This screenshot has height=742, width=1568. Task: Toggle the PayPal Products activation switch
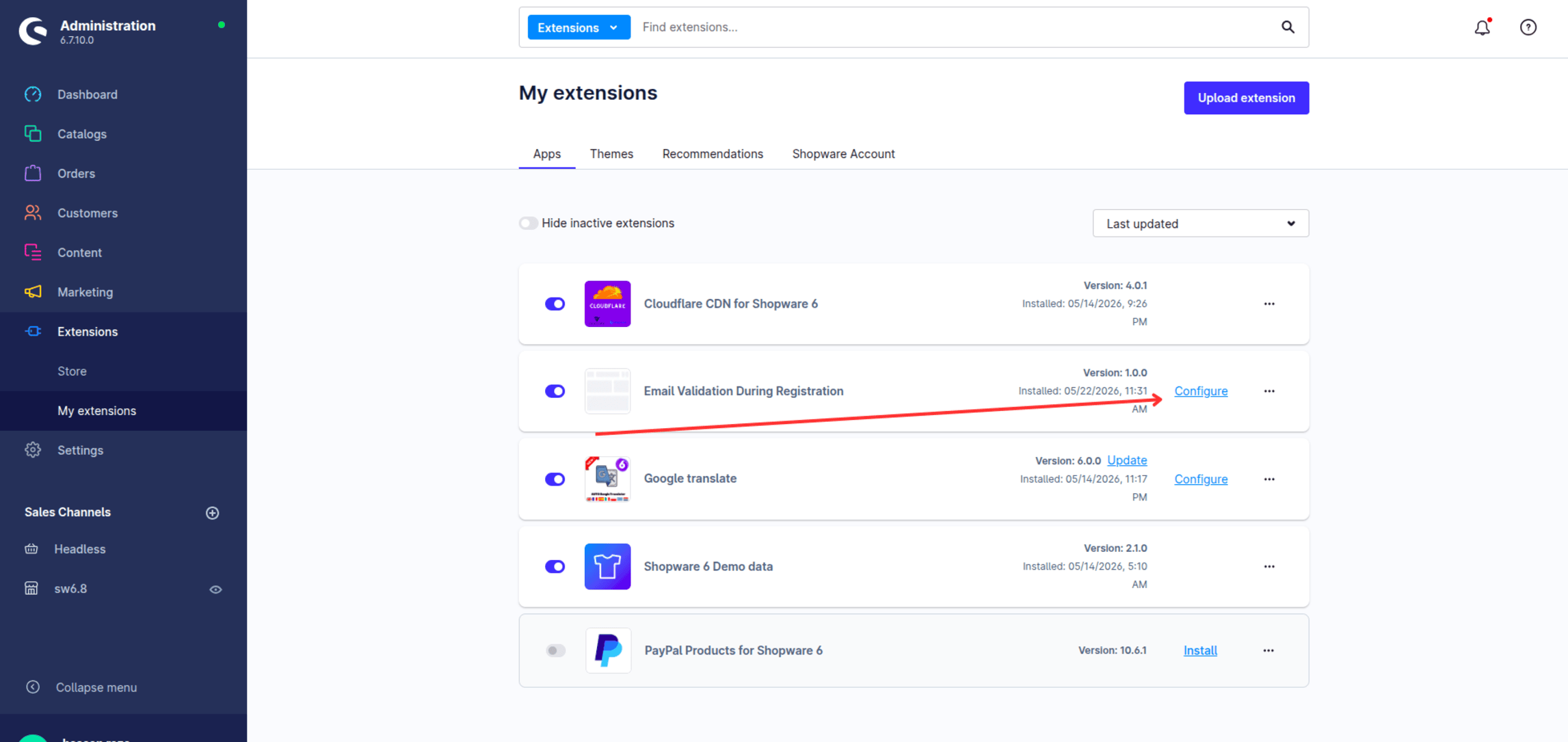click(x=555, y=650)
